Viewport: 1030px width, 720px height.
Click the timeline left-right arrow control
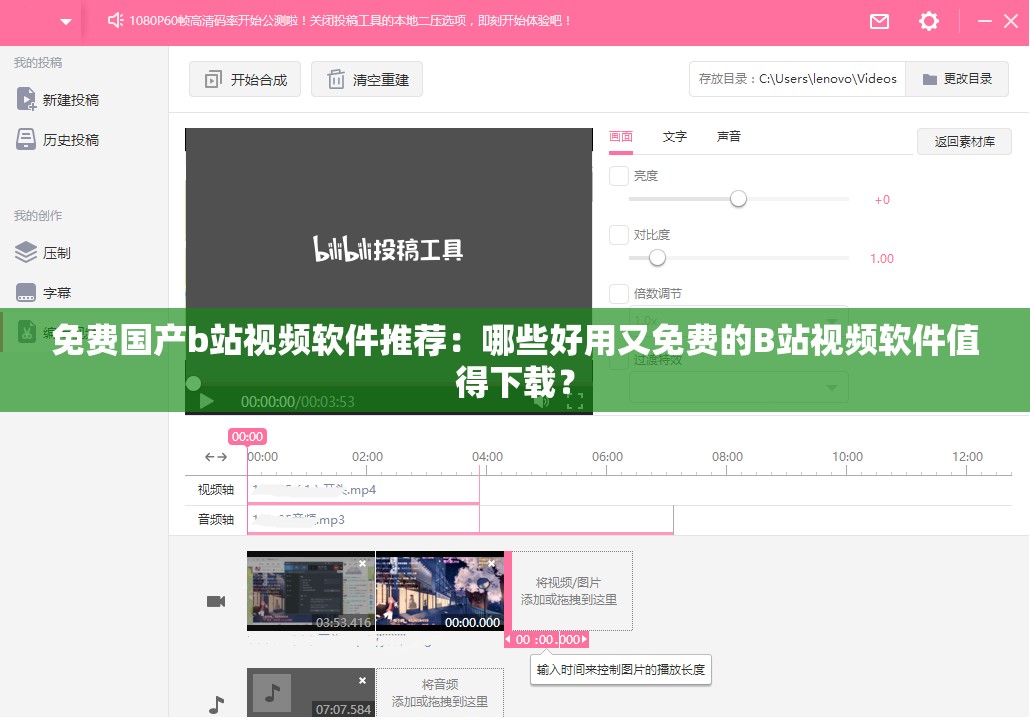click(215, 457)
